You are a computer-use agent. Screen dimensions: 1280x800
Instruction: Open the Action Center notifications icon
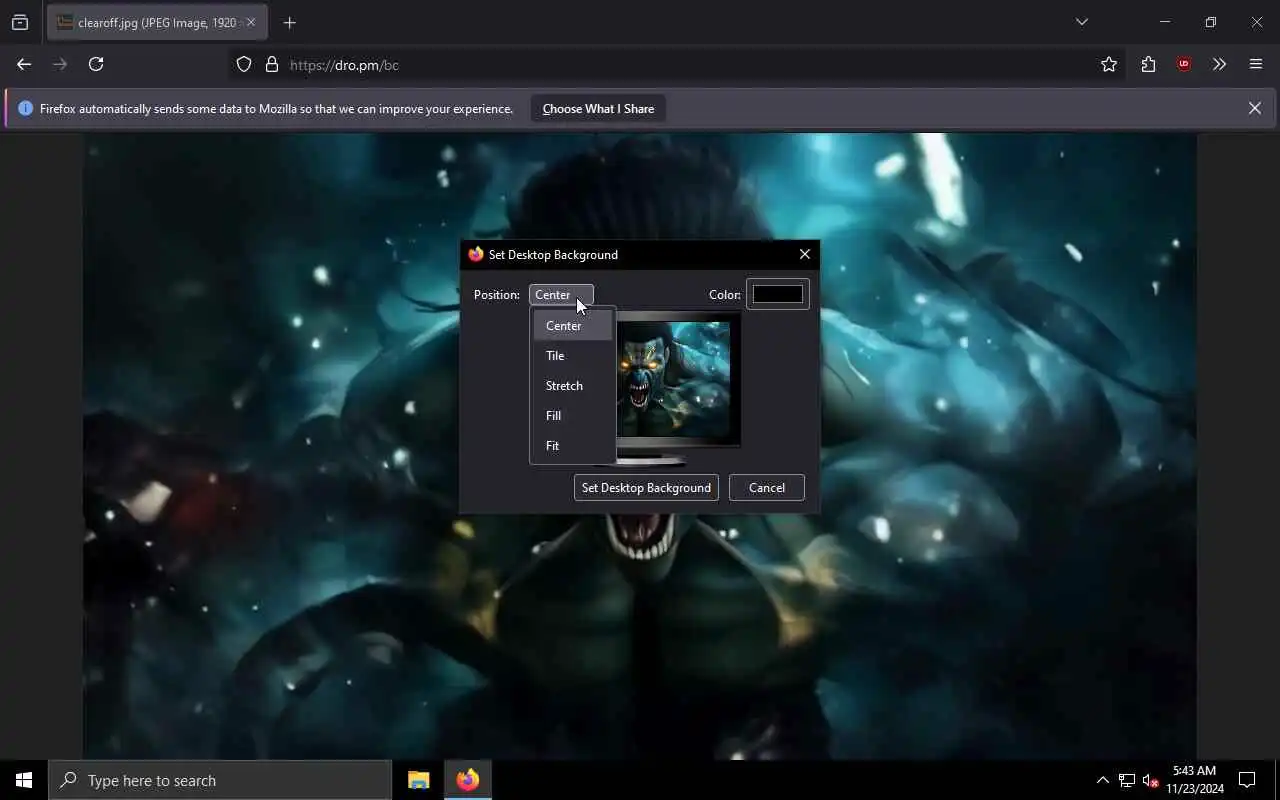1247,780
